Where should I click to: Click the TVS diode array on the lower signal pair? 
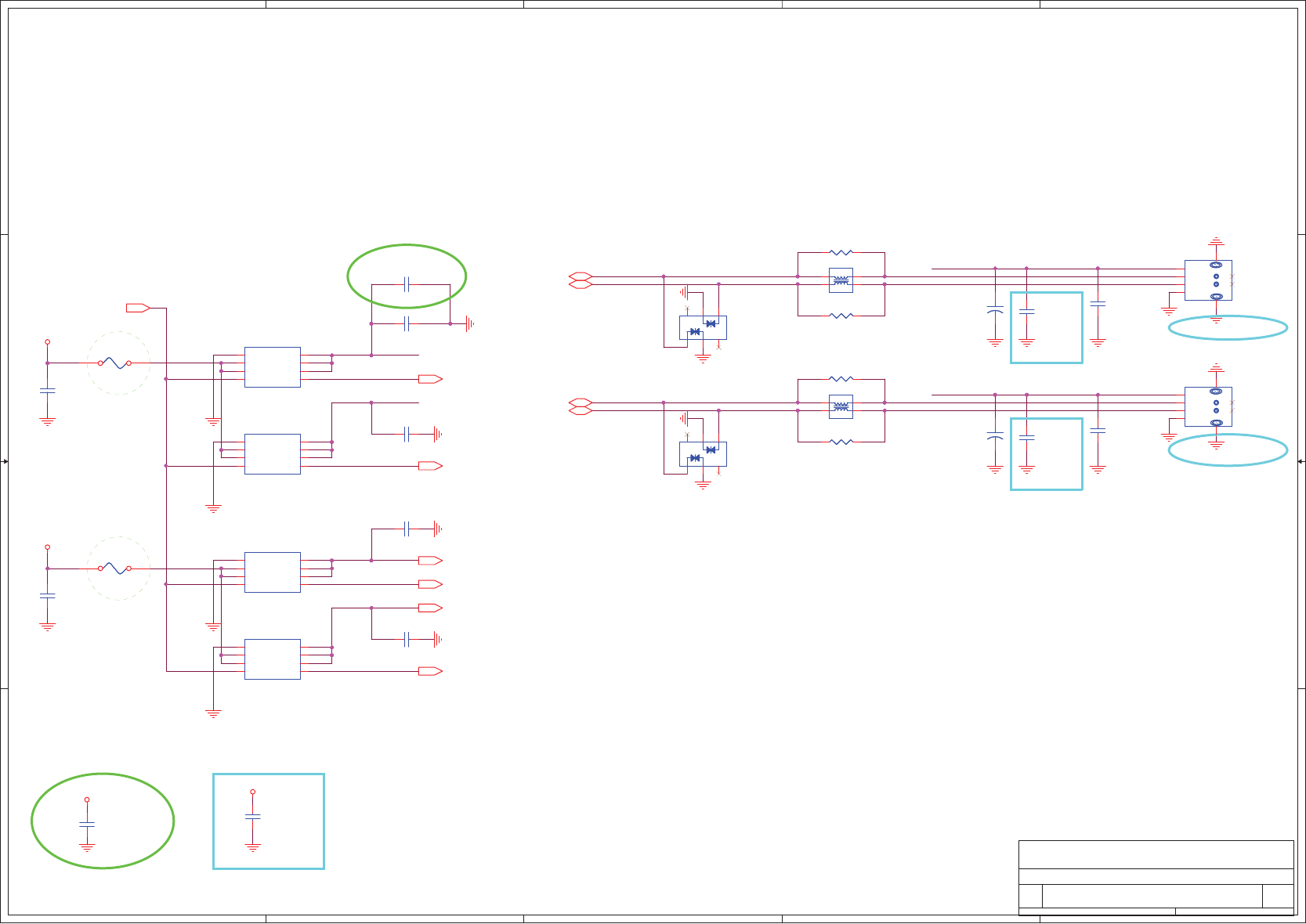(x=703, y=454)
